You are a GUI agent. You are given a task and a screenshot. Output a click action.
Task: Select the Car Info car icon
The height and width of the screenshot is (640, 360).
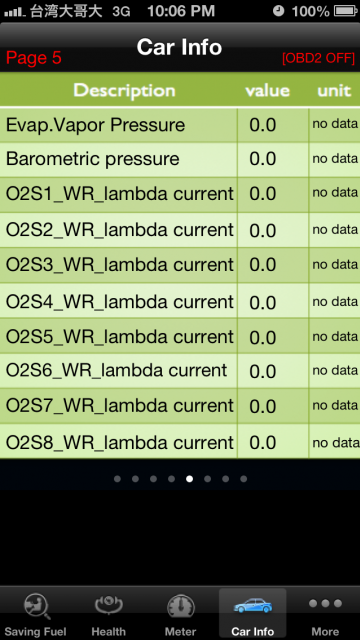[253, 605]
